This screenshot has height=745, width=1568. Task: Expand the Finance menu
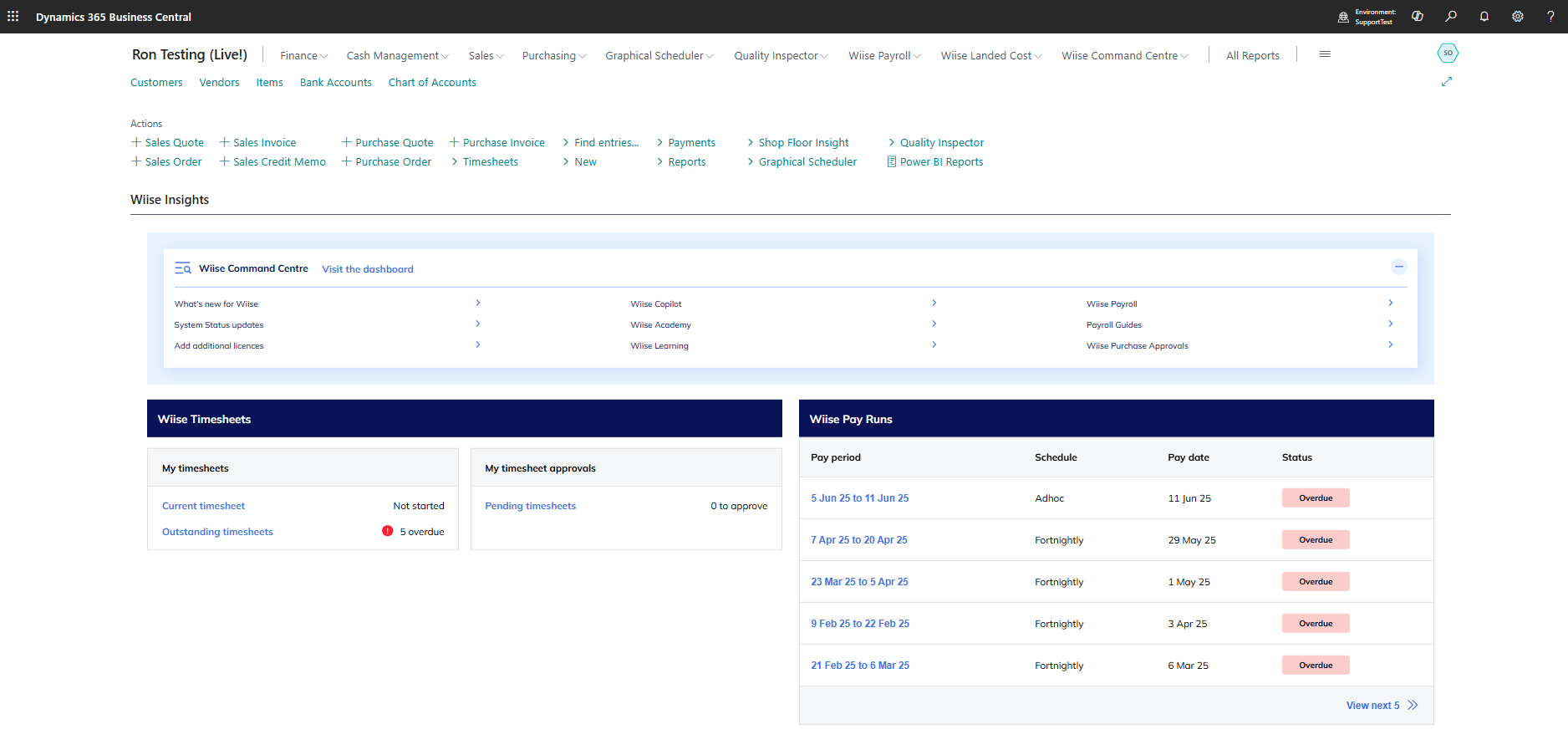click(x=303, y=55)
